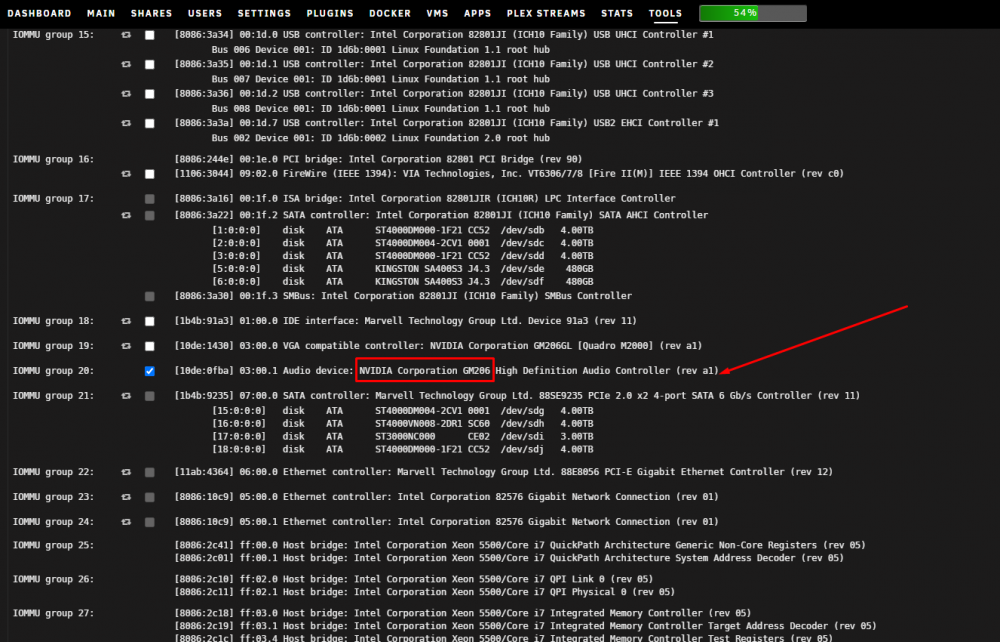Click reset icon beside FireWire IEEE 1394 device

pos(126,174)
